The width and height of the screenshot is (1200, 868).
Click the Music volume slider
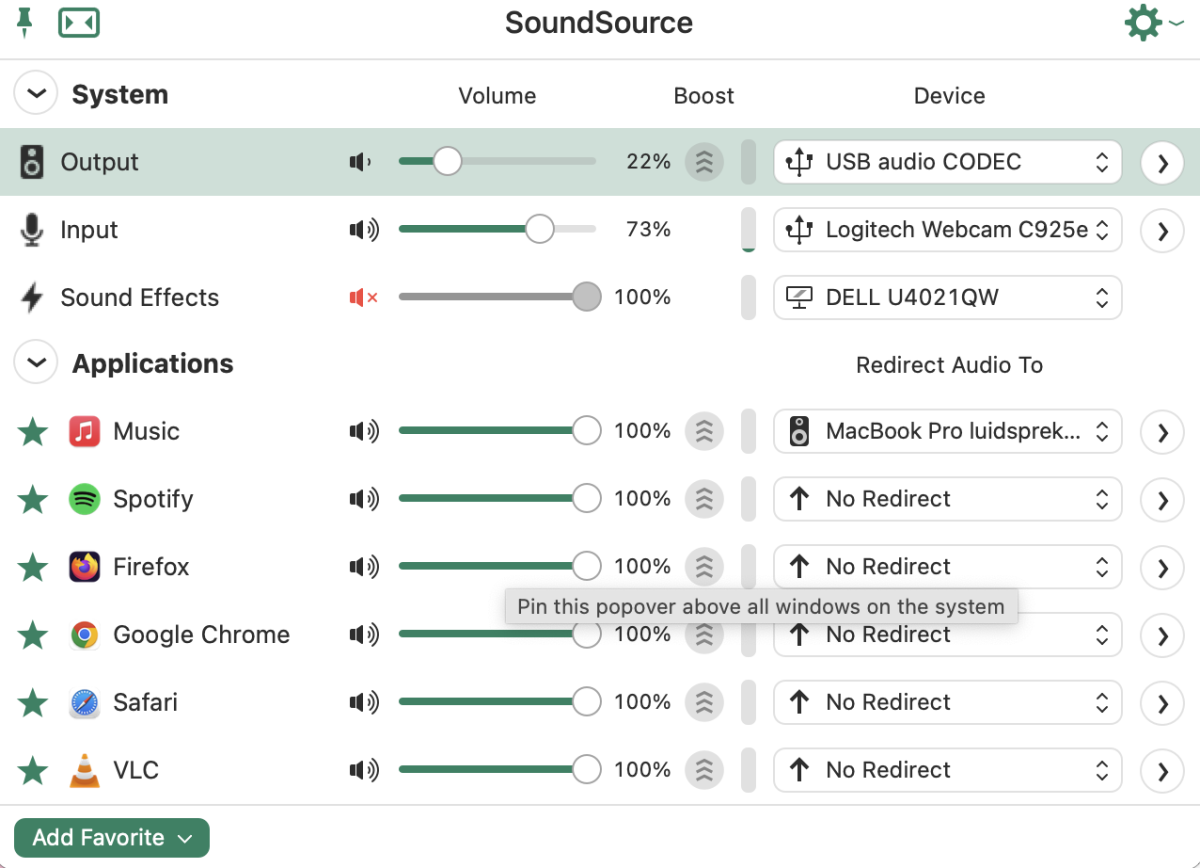(x=500, y=432)
